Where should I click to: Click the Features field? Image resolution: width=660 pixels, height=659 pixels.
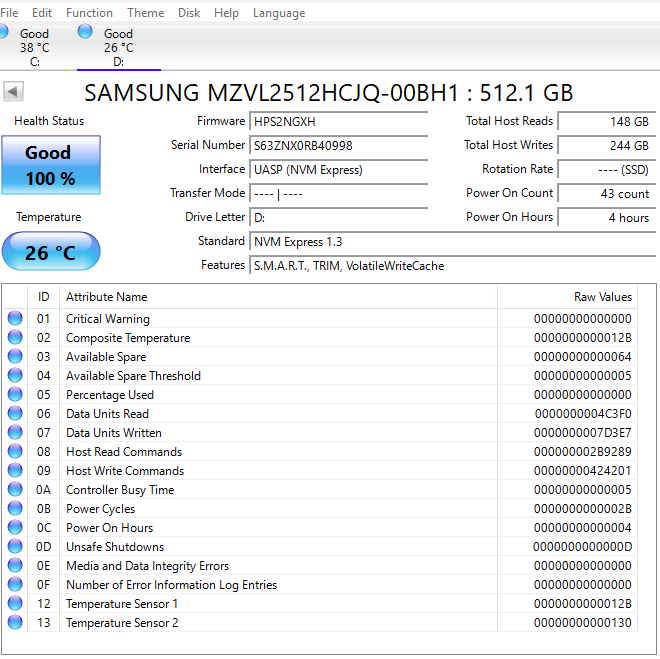(452, 266)
